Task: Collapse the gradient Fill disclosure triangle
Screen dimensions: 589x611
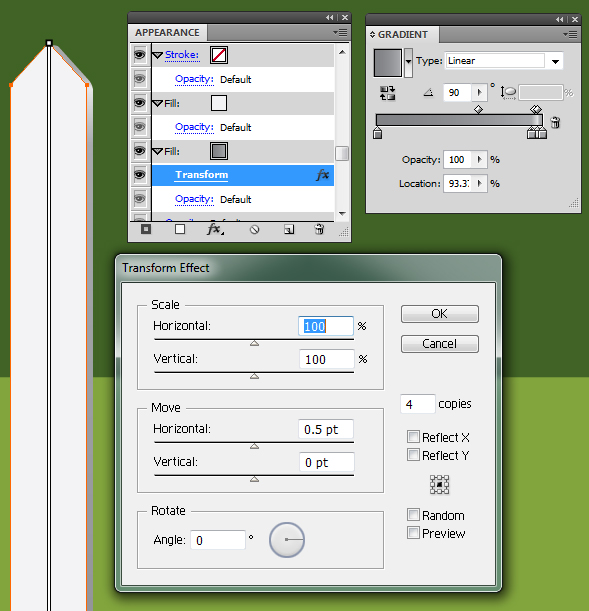Action: [157, 152]
